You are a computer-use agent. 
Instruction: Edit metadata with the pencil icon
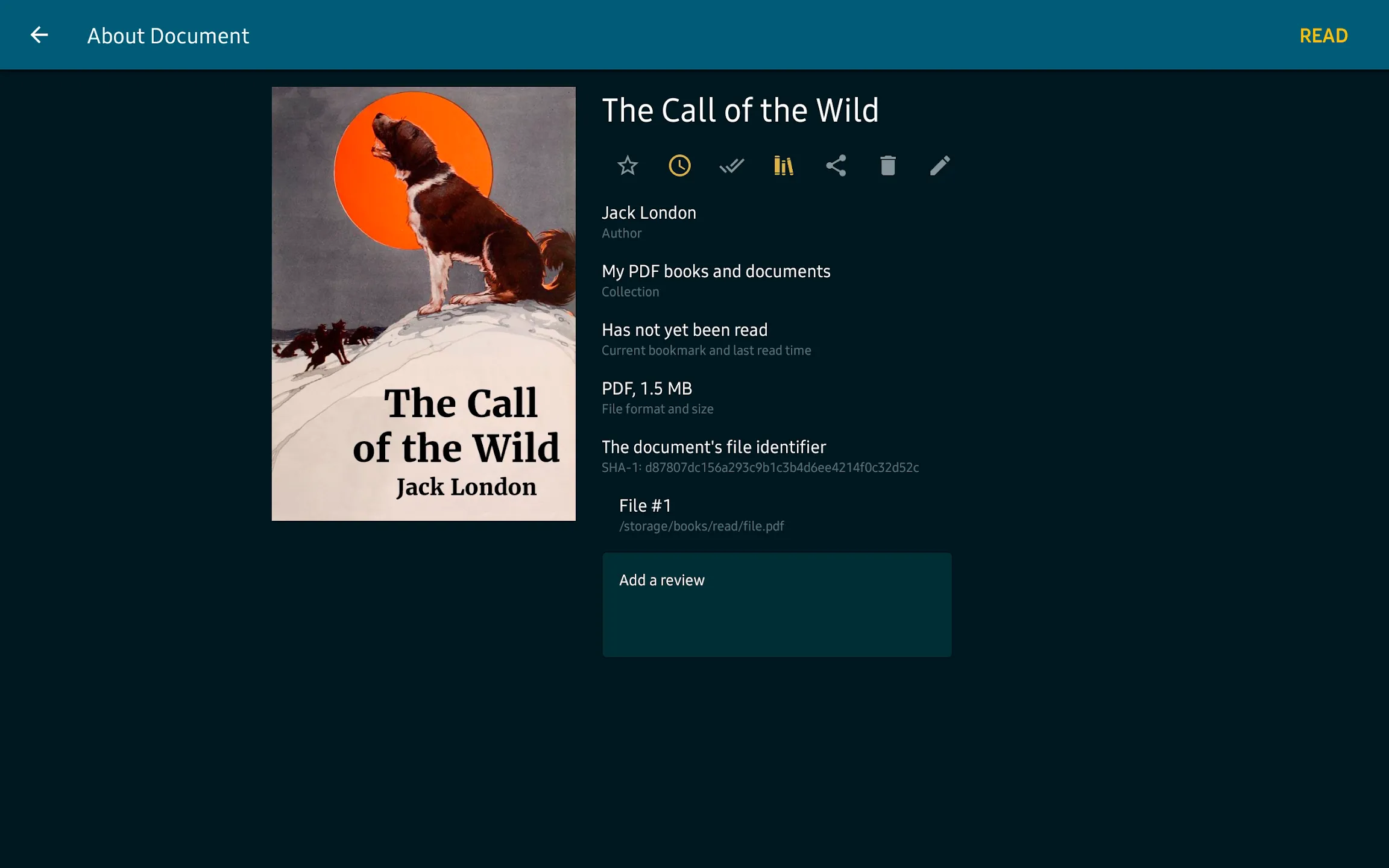click(940, 165)
